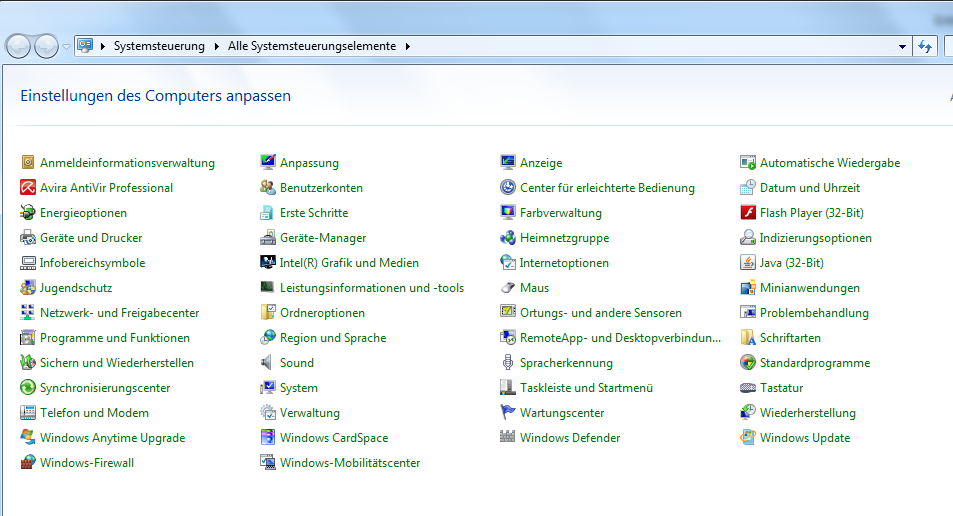The image size is (953, 516).
Task: Click the Avira AntiVir Professional icon
Action: tap(28, 187)
